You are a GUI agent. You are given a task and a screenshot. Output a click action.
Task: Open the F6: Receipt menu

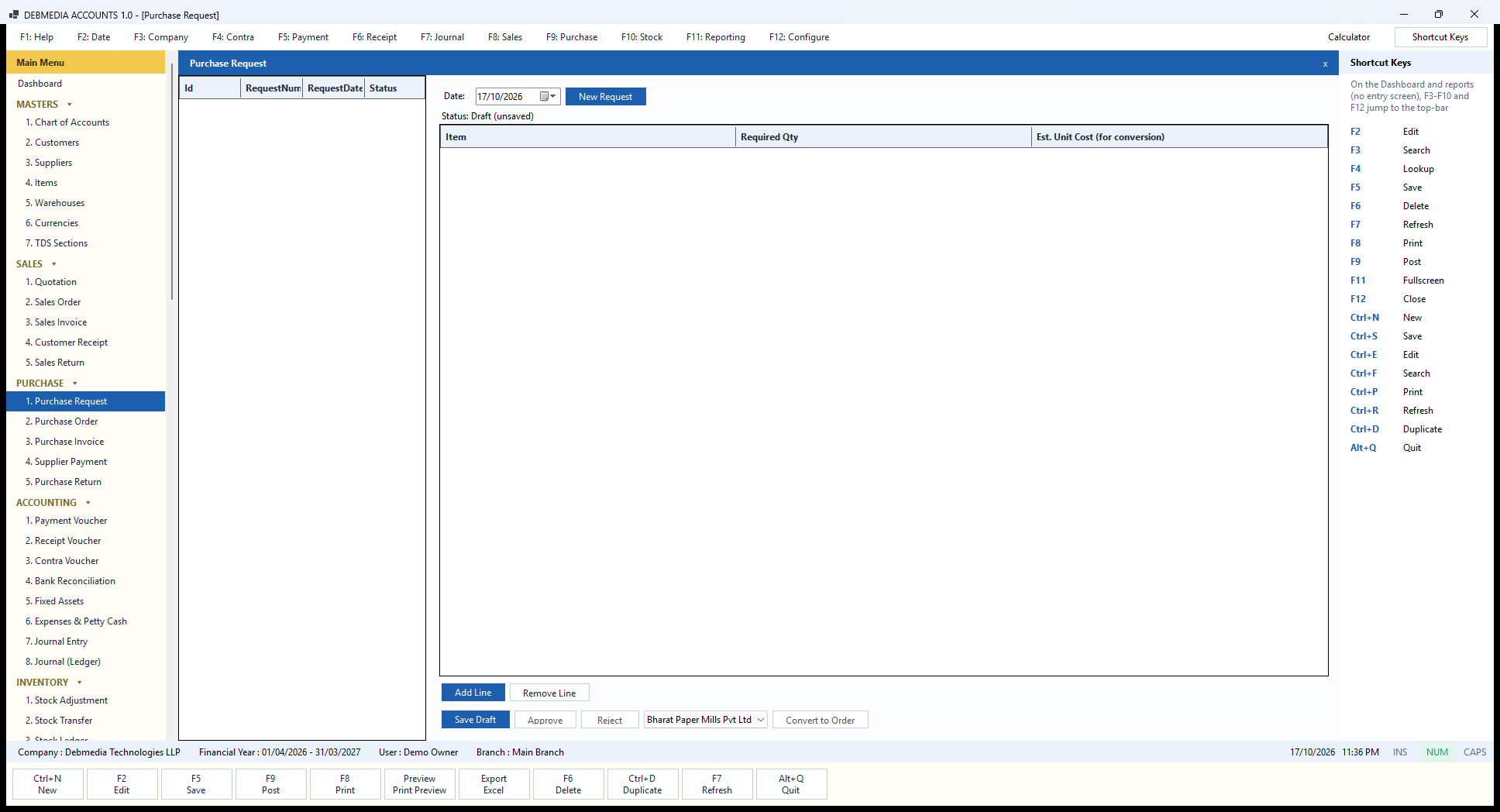coord(374,37)
